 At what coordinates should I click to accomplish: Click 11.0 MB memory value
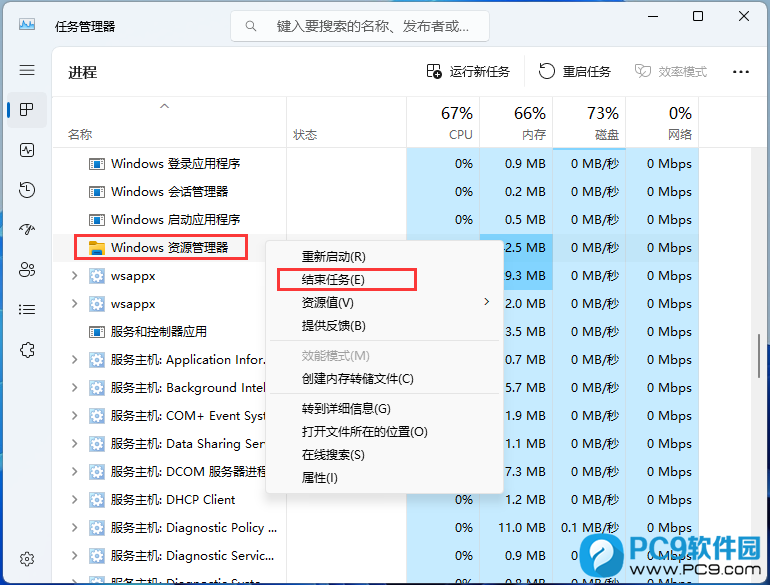tap(522, 528)
